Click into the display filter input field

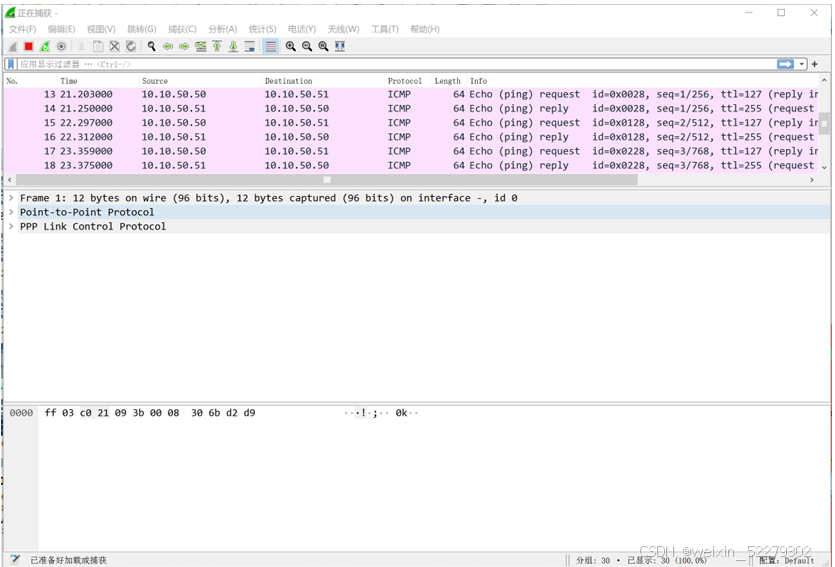397,64
